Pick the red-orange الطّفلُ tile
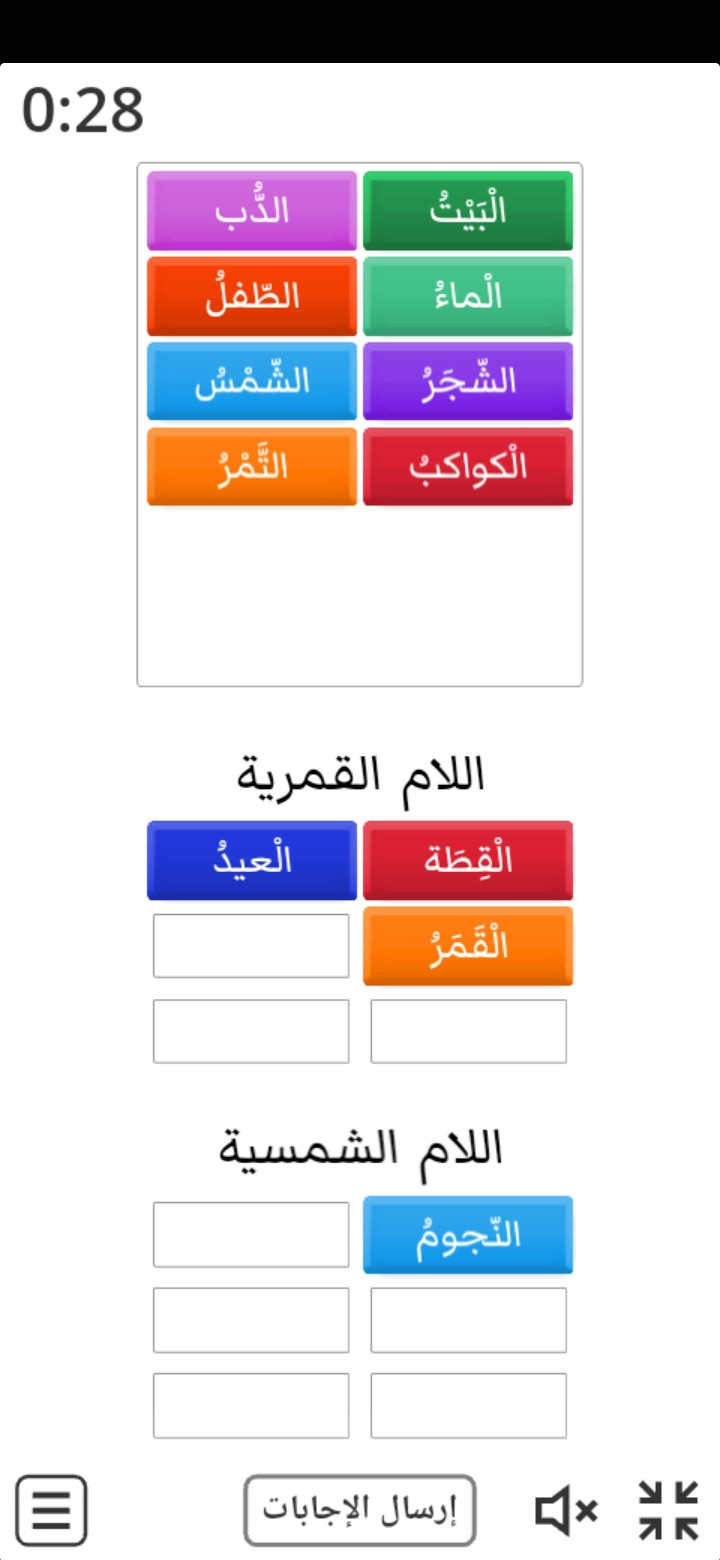 tap(252, 297)
